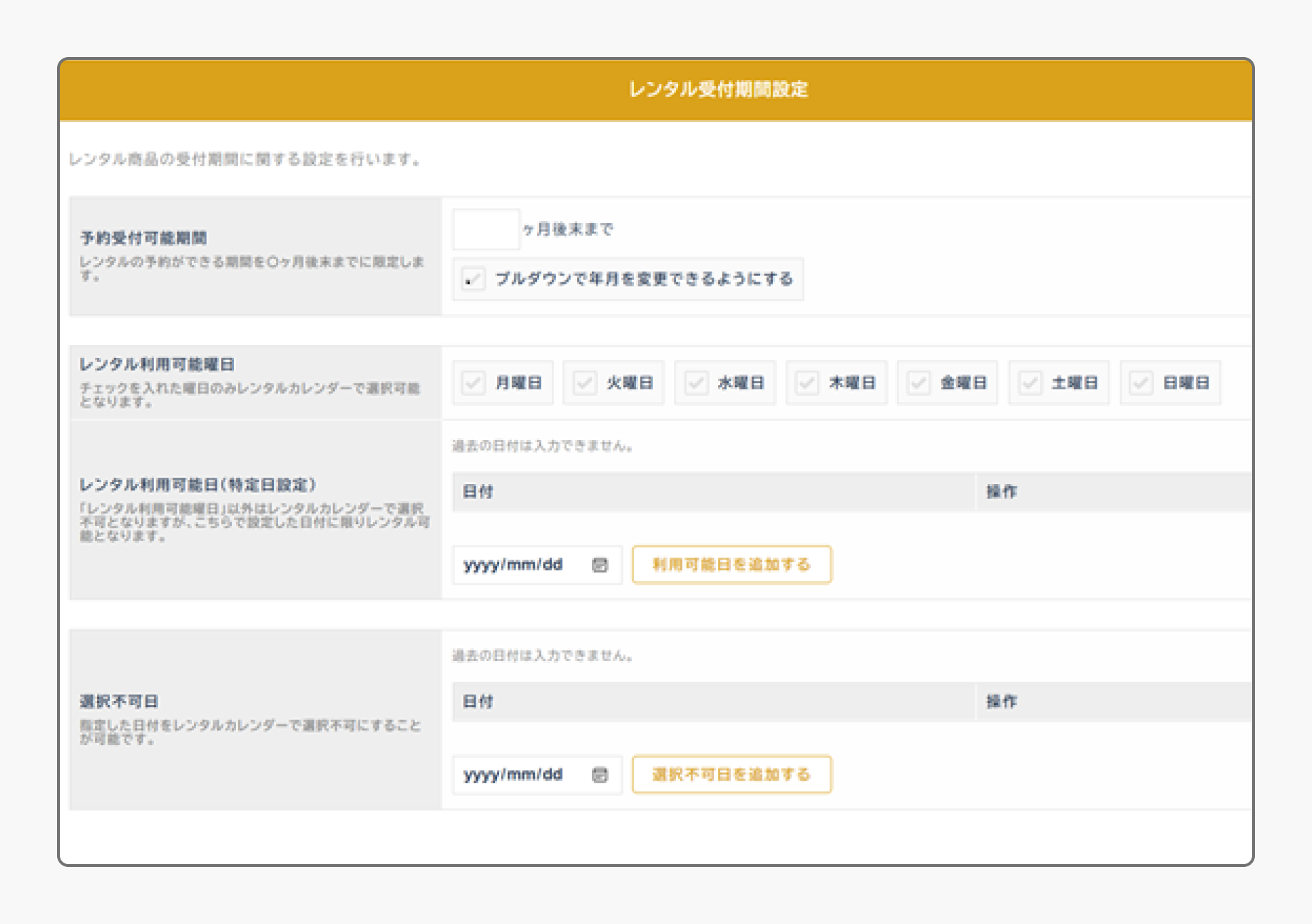The width and height of the screenshot is (1312, 924).
Task: Toggle プルダウンで年月を変更できるようにする checkbox
Action: click(x=473, y=279)
